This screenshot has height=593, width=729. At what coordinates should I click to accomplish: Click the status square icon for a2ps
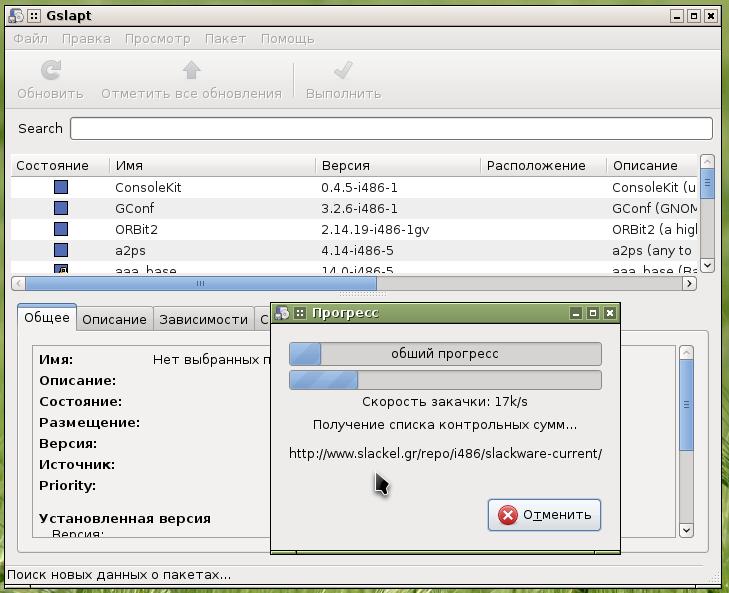[x=61, y=250]
